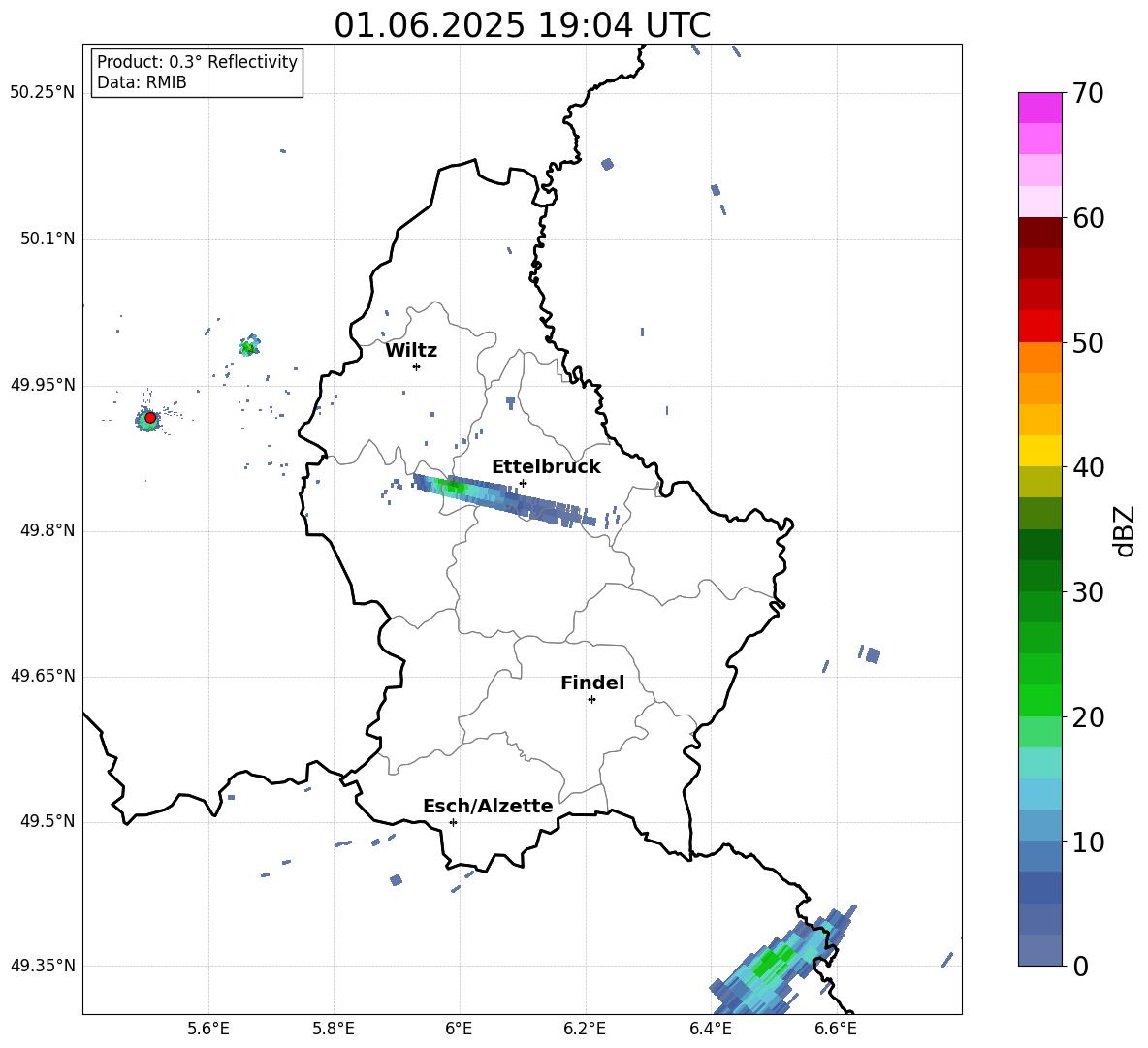Click the colorbar tick value 60
The image size is (1148, 1048).
click(1088, 218)
